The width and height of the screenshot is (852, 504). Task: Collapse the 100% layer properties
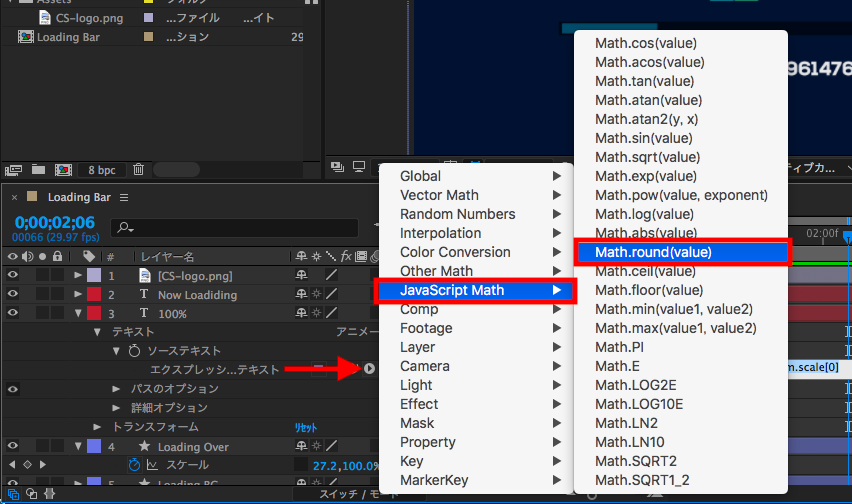[78, 313]
